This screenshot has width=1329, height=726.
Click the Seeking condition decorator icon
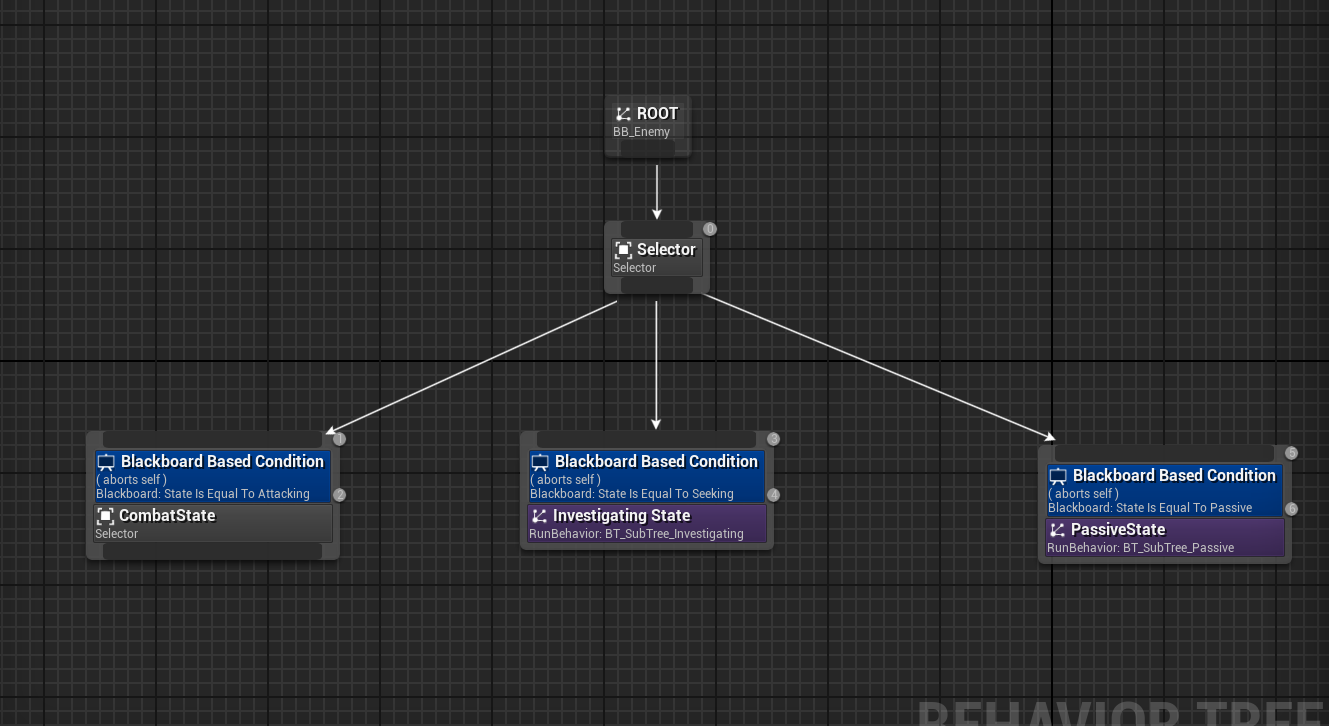point(540,463)
